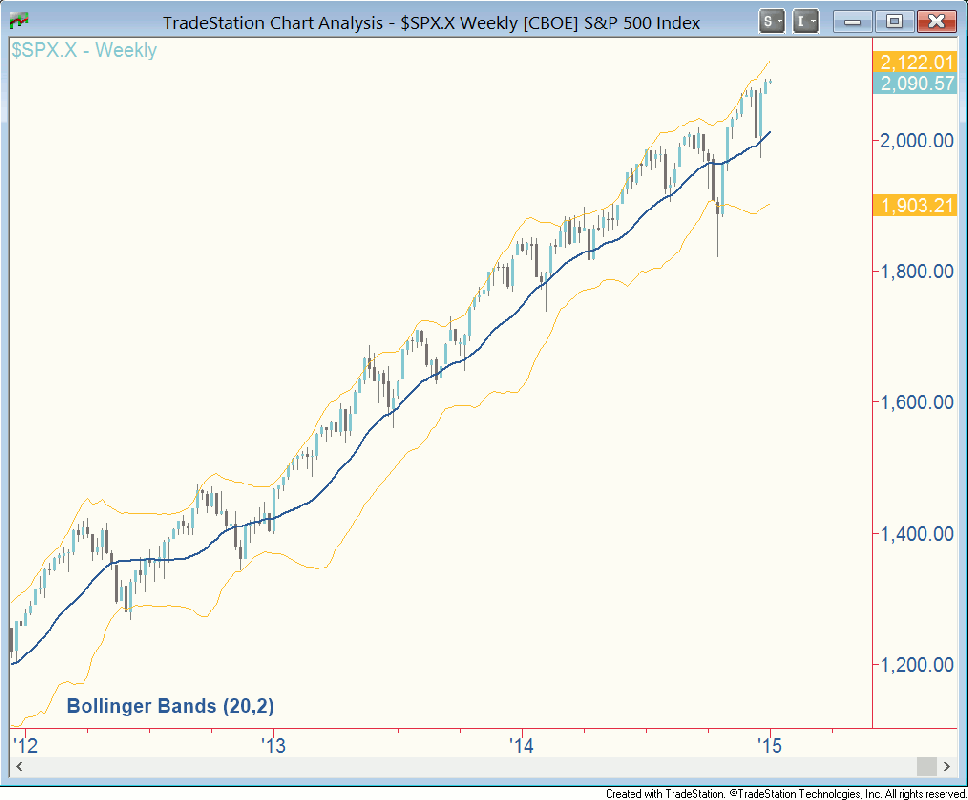Open the I interval link dropdown
The height and width of the screenshot is (800, 968).
[806, 20]
